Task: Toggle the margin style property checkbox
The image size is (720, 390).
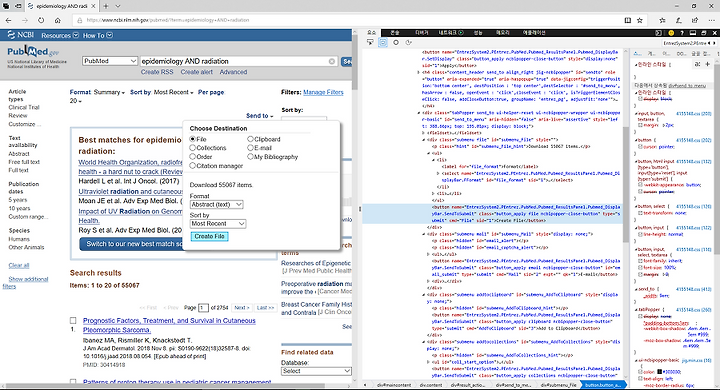Action: 641,124
